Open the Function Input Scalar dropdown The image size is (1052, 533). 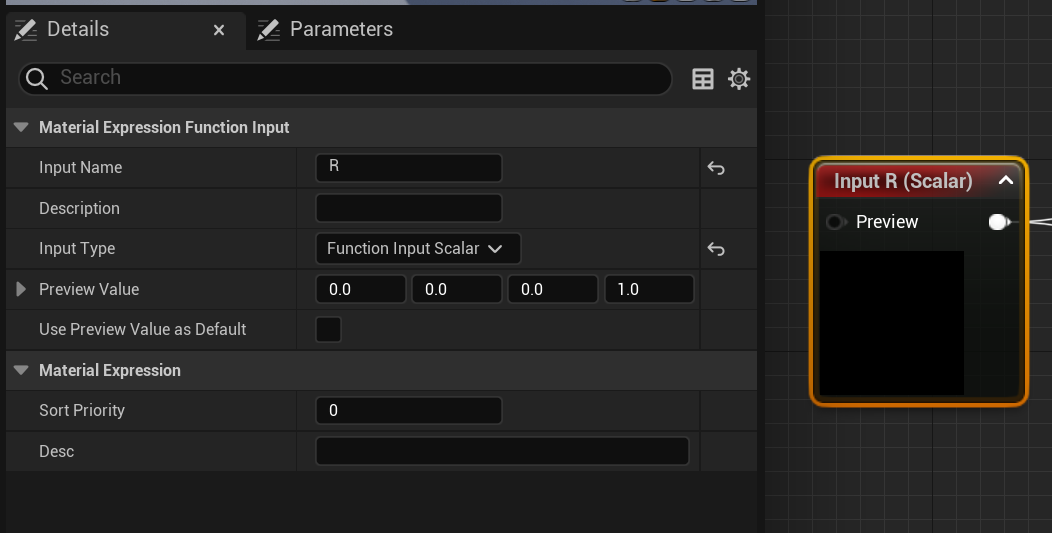tap(418, 248)
